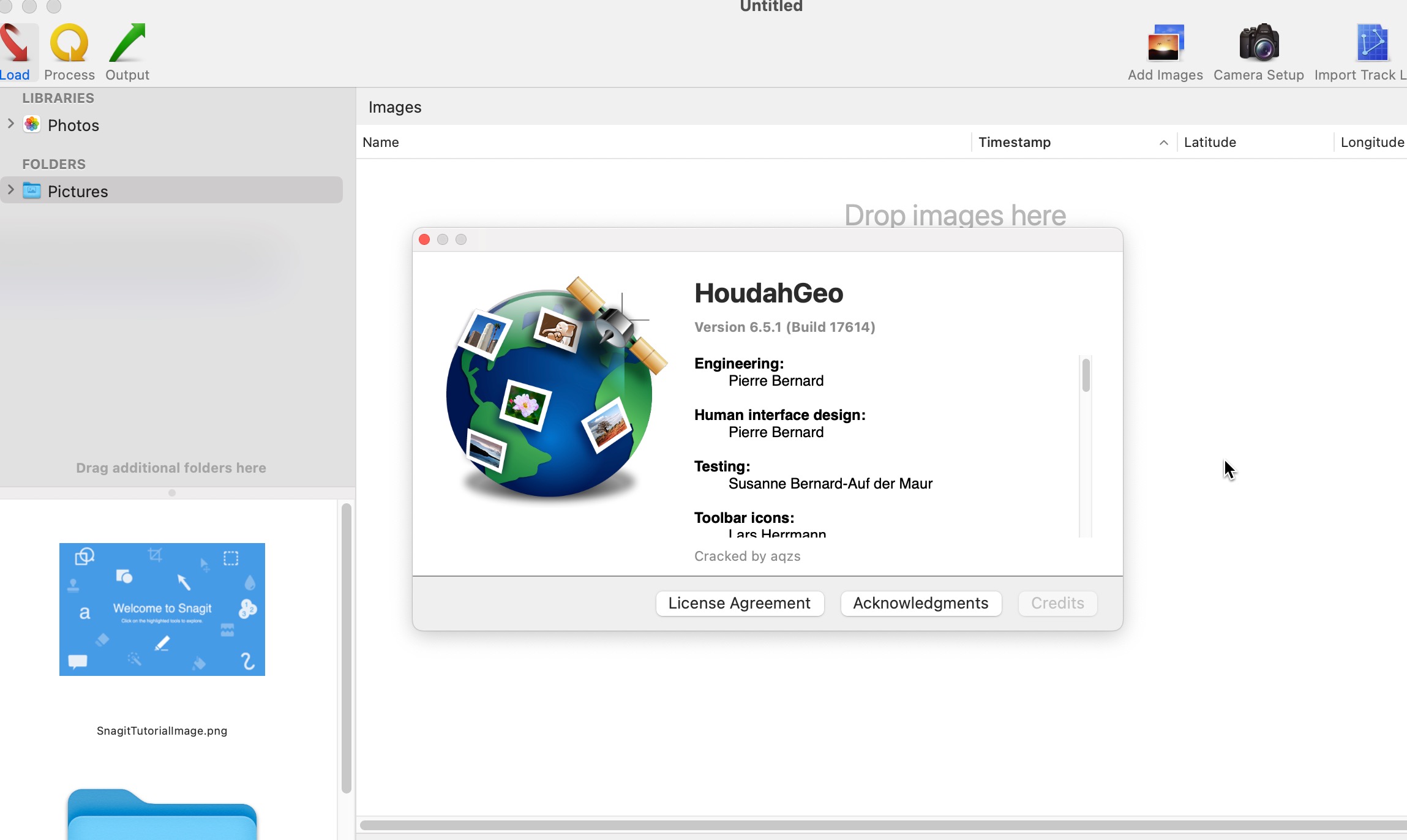Show the Acknowledgments

[921, 603]
